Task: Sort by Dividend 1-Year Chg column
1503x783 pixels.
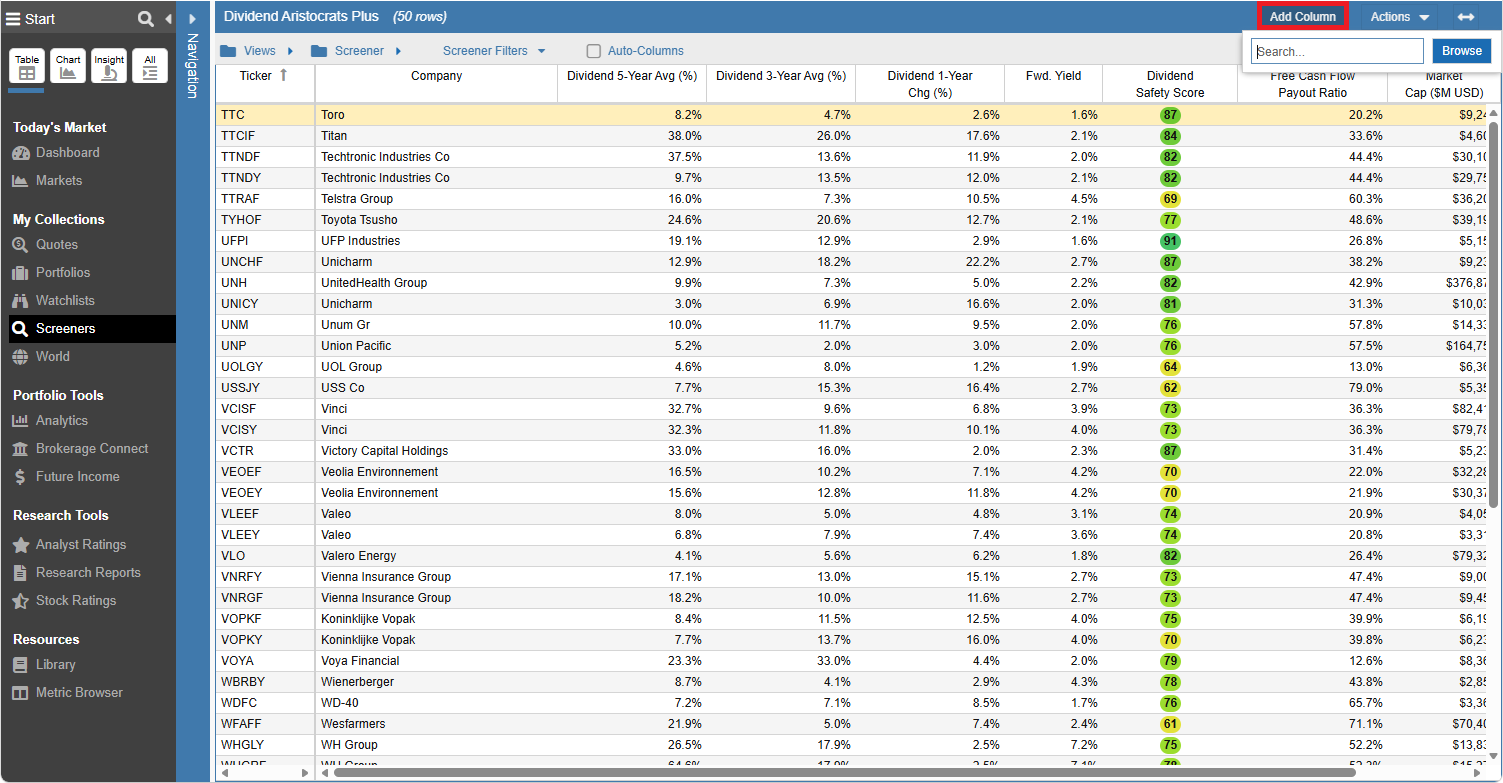Action: click(930, 84)
